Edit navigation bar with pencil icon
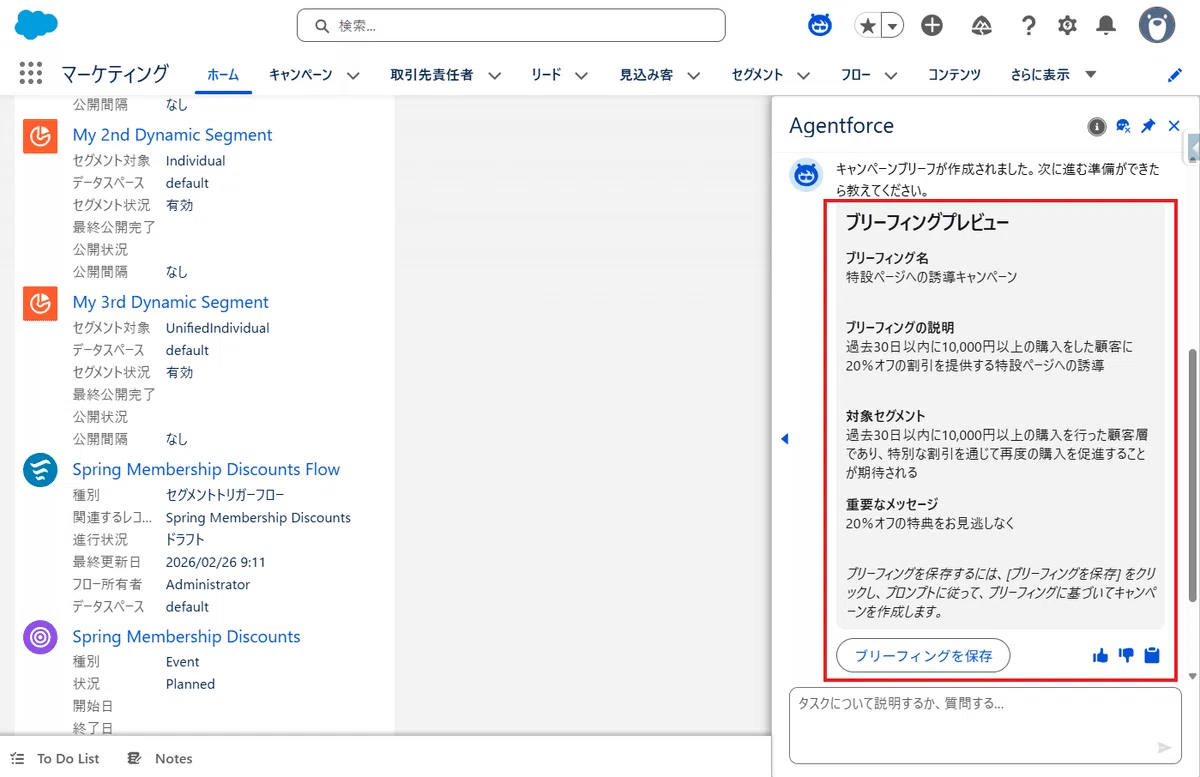Image resolution: width=1200 pixels, height=777 pixels. click(x=1175, y=75)
